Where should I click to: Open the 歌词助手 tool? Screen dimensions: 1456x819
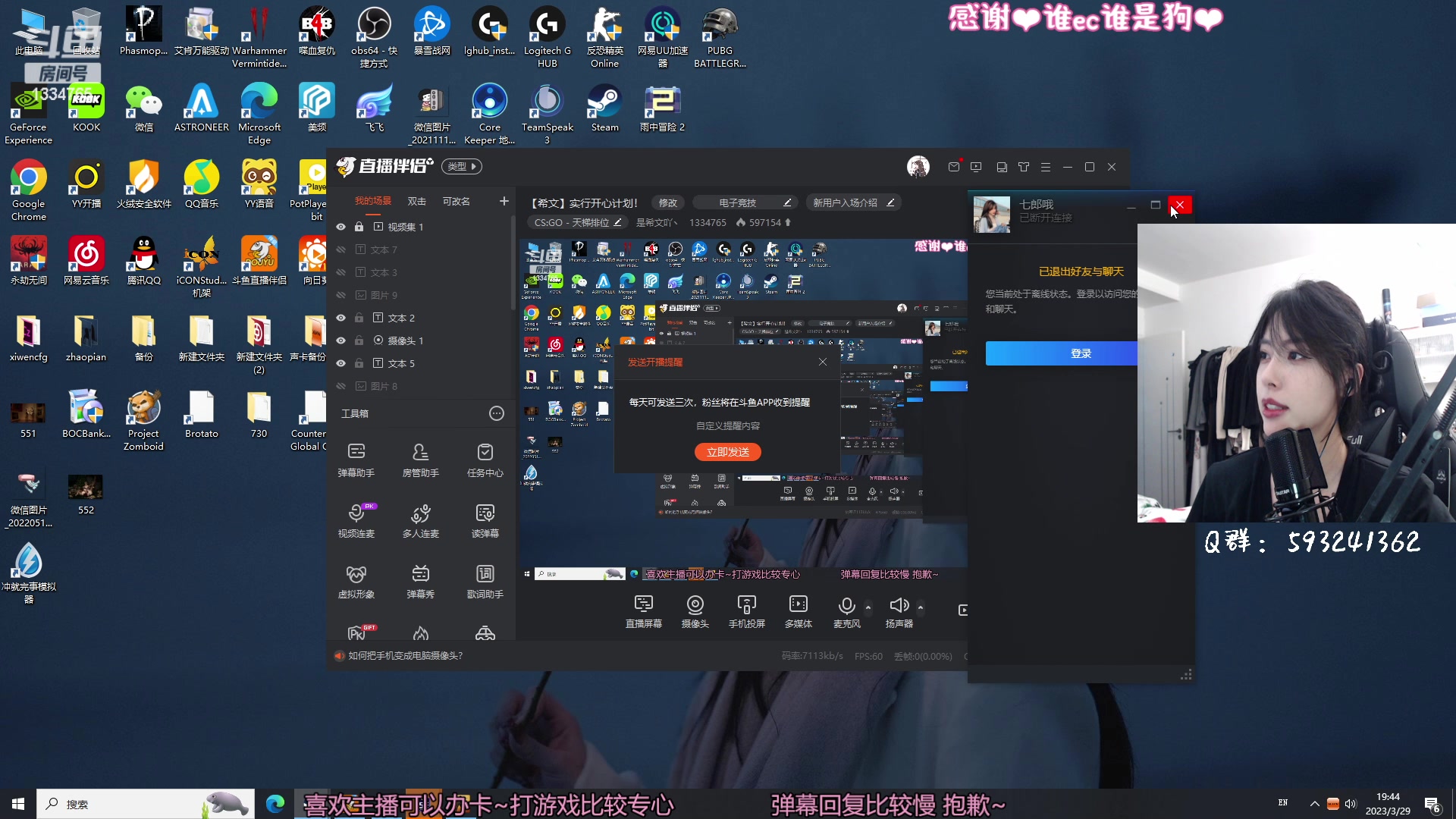485,581
